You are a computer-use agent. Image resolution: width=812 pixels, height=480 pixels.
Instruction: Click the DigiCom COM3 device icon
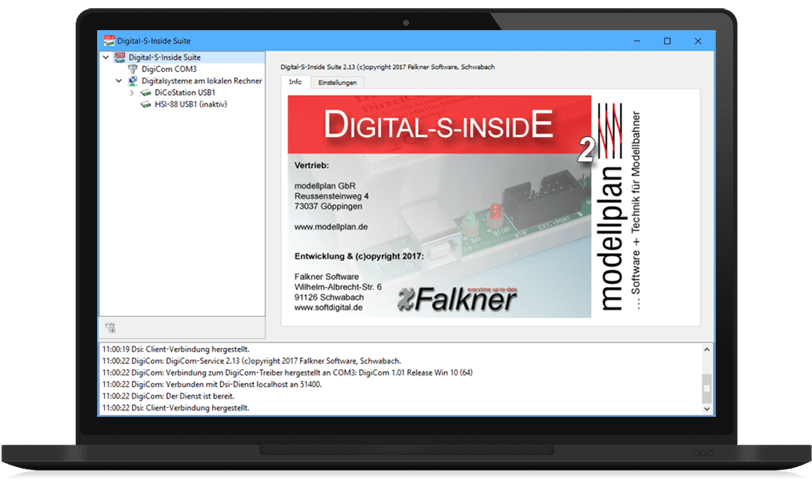pyautogui.click(x=133, y=69)
